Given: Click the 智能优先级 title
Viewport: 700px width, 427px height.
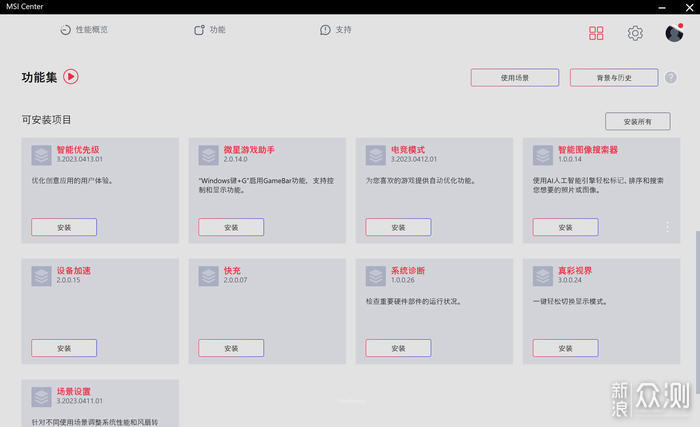Looking at the screenshot, I should click(78, 150).
